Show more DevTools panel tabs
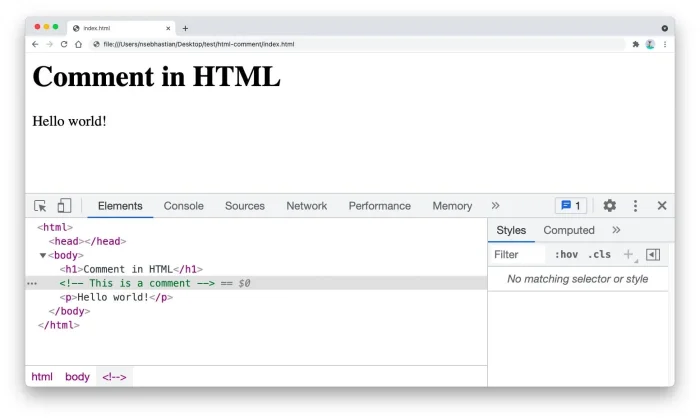 [x=495, y=205]
